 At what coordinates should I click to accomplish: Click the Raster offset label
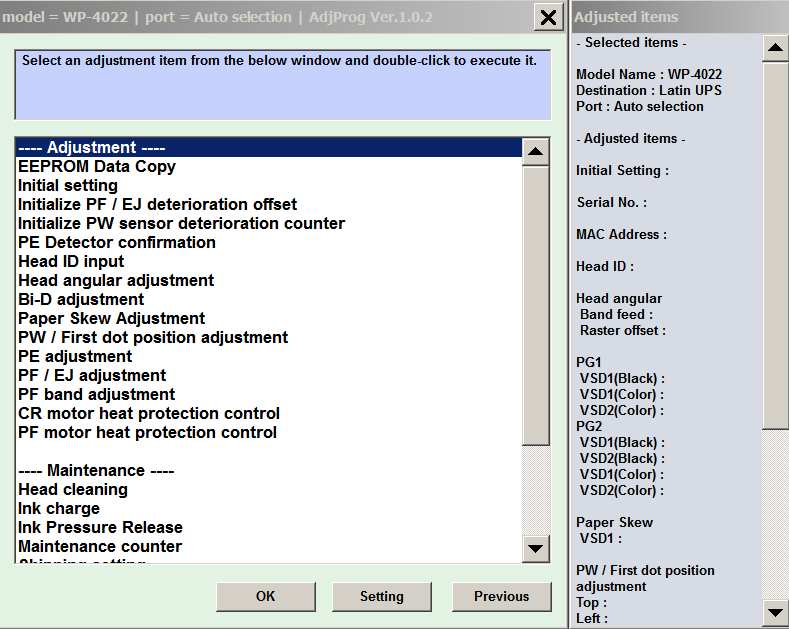(x=623, y=331)
